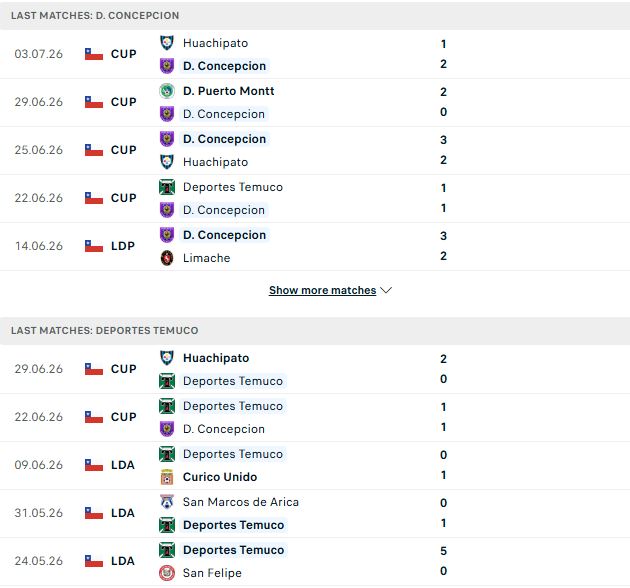Viewport: 630px width, 588px height.
Task: Expand Show more matches chevron
Action: (x=386, y=290)
